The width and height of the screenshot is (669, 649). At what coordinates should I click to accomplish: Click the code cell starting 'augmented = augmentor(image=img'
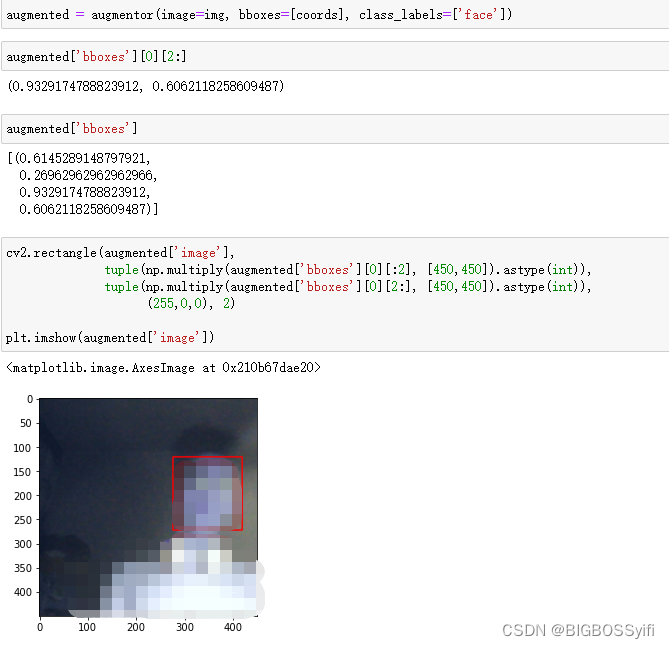(335, 15)
